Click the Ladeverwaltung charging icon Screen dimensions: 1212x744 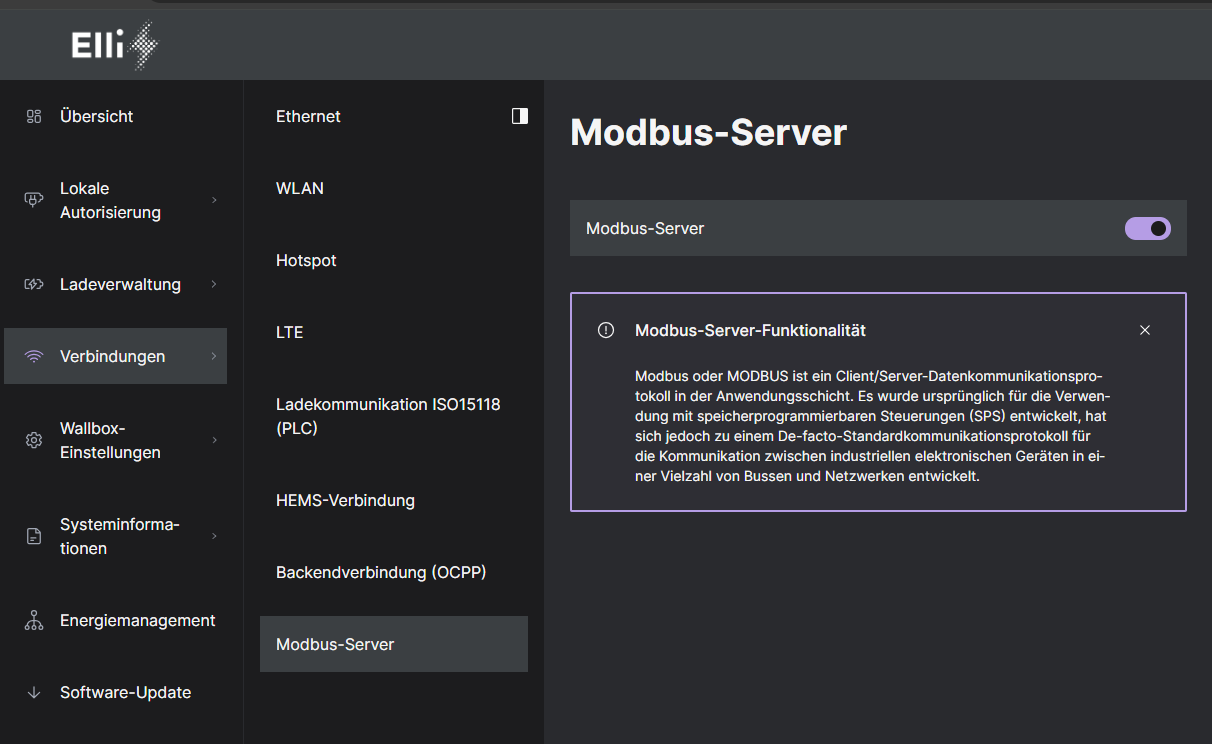click(x=34, y=284)
